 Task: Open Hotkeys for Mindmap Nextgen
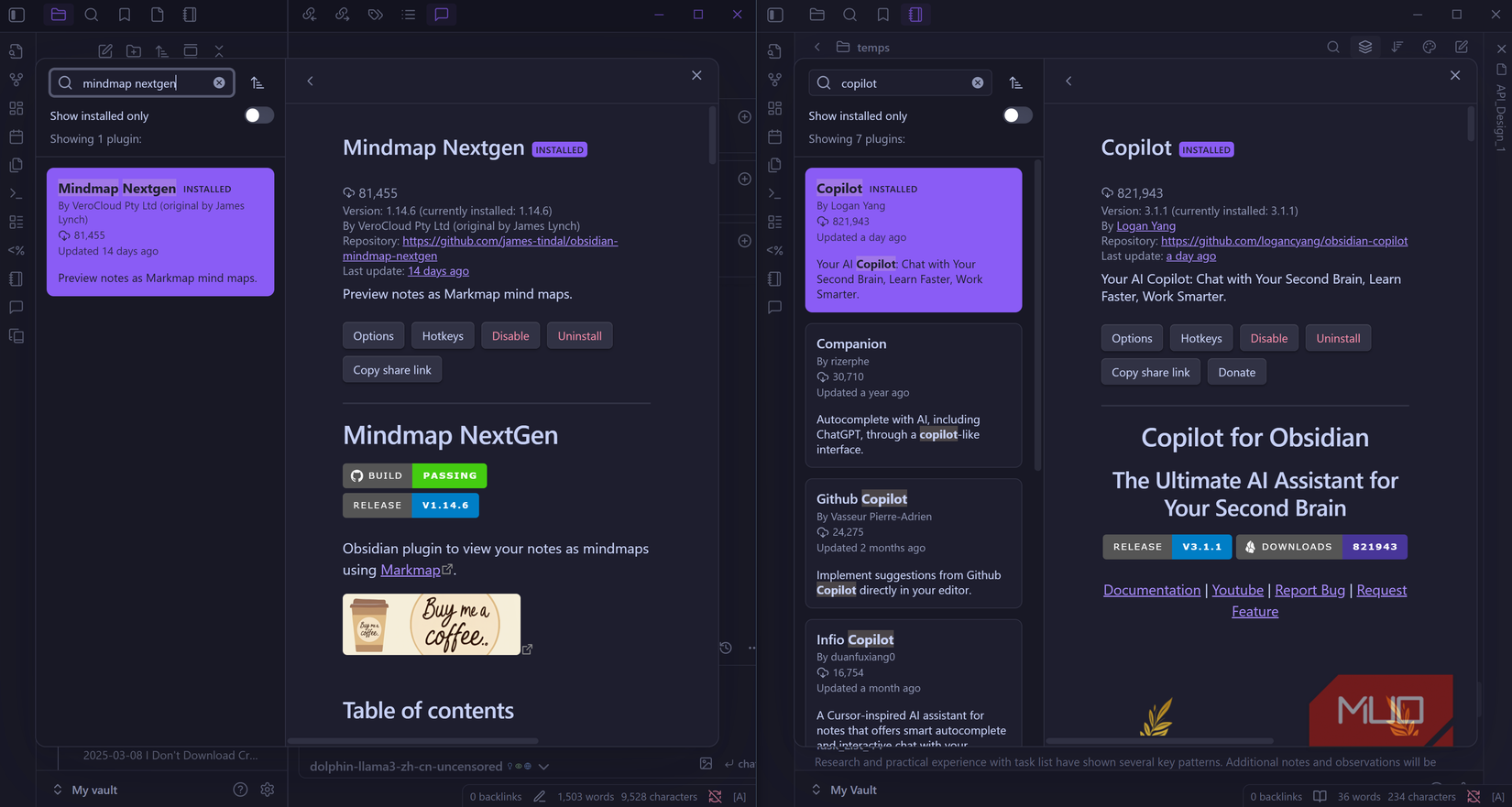[443, 336]
